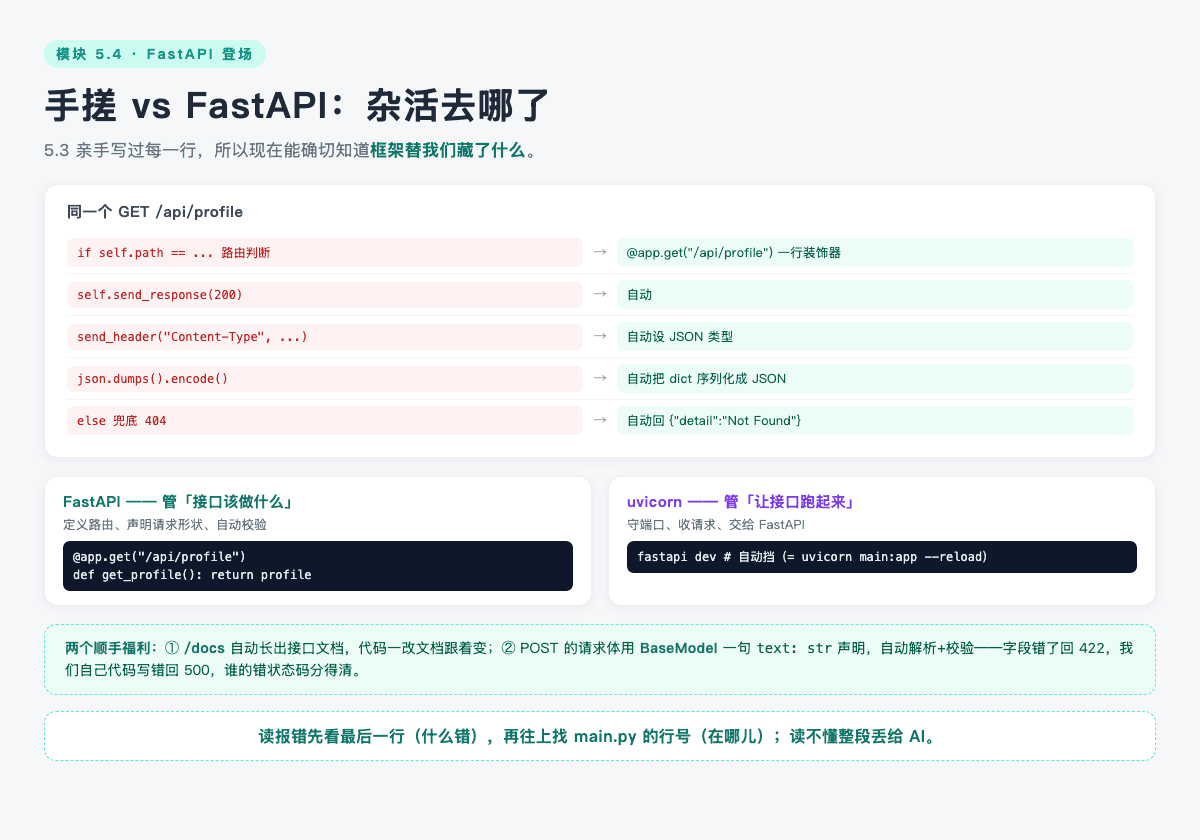The height and width of the screenshot is (840, 1200).
Task: Click the heading 手搓 vs FastAPI:杂活去哪了
Action: (x=298, y=106)
